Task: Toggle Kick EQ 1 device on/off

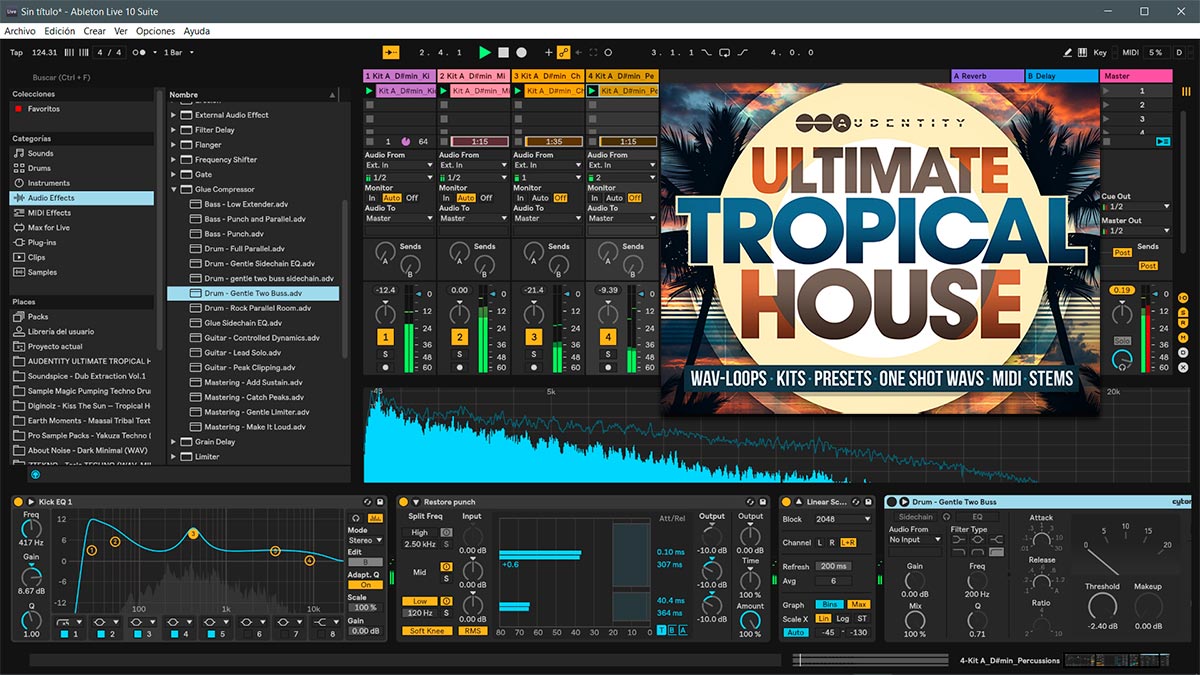Action: [x=20, y=502]
